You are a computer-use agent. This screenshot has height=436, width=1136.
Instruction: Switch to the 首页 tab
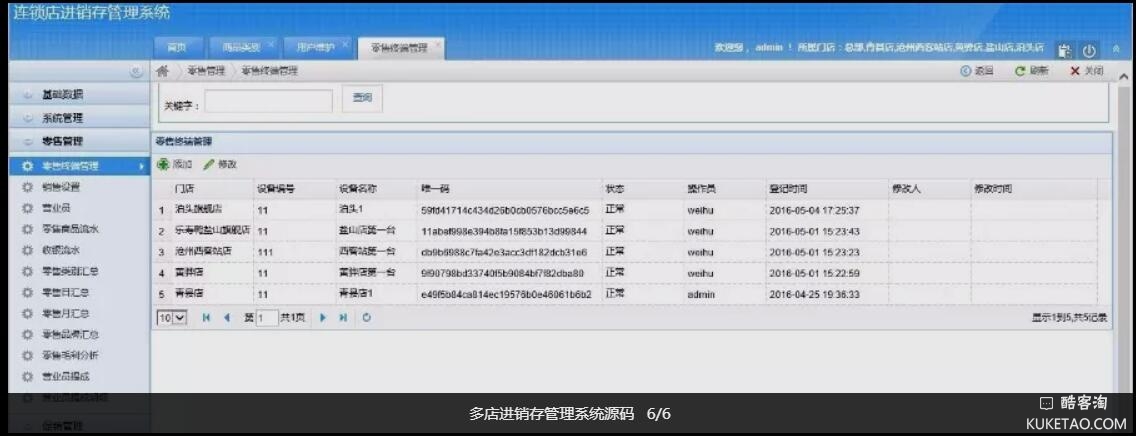click(178, 48)
